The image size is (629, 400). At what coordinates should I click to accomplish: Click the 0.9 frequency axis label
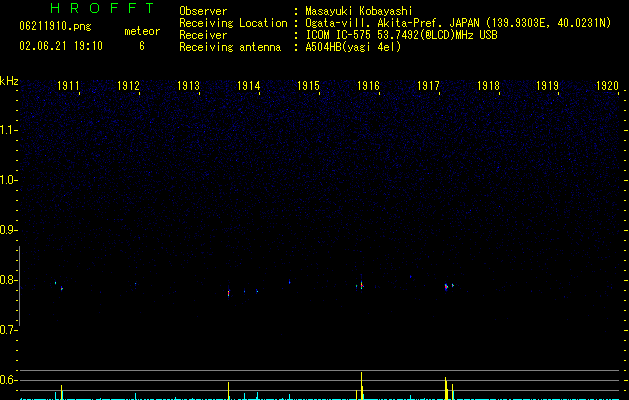click(x=9, y=230)
